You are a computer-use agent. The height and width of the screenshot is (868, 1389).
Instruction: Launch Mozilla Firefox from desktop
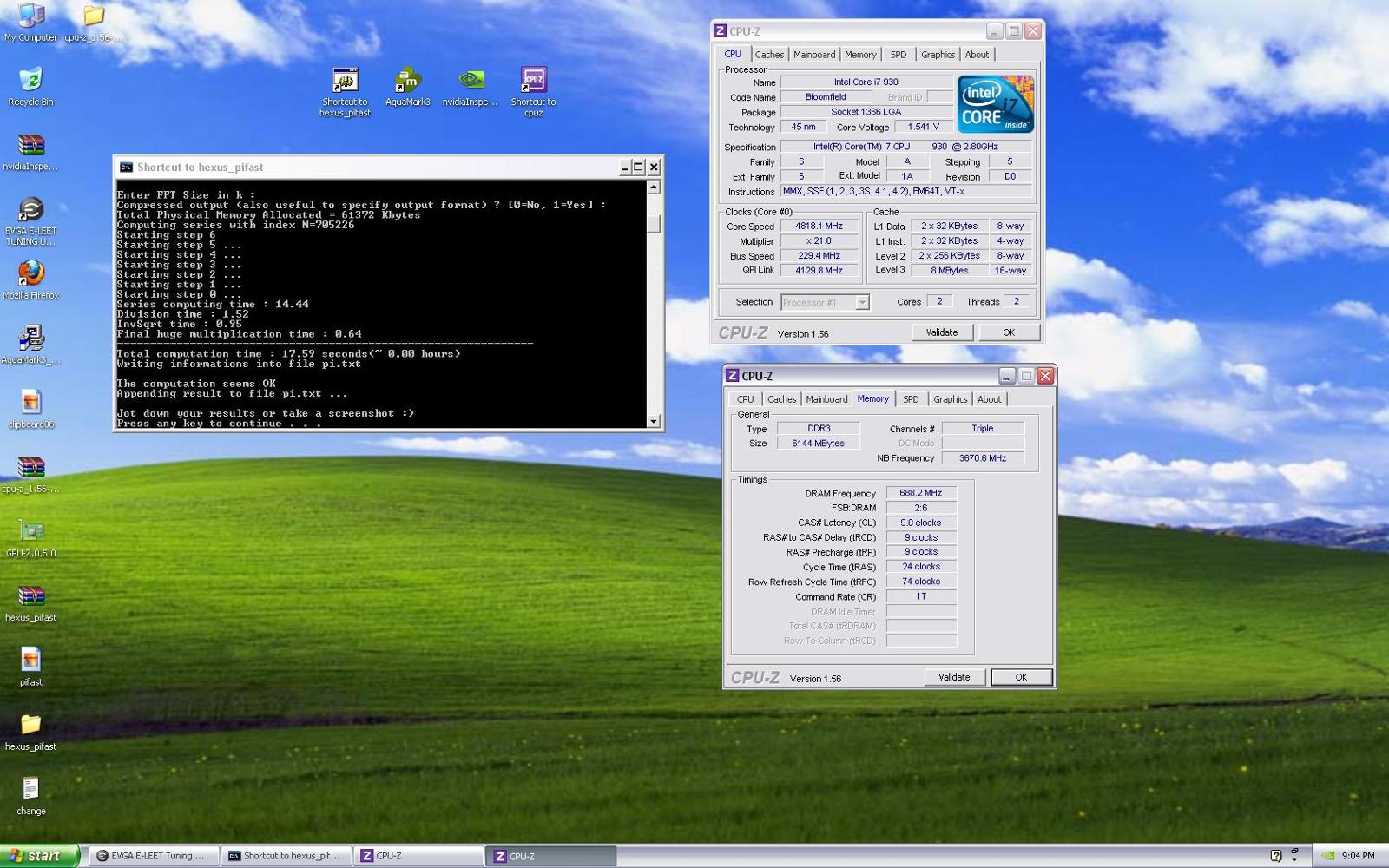[x=30, y=280]
